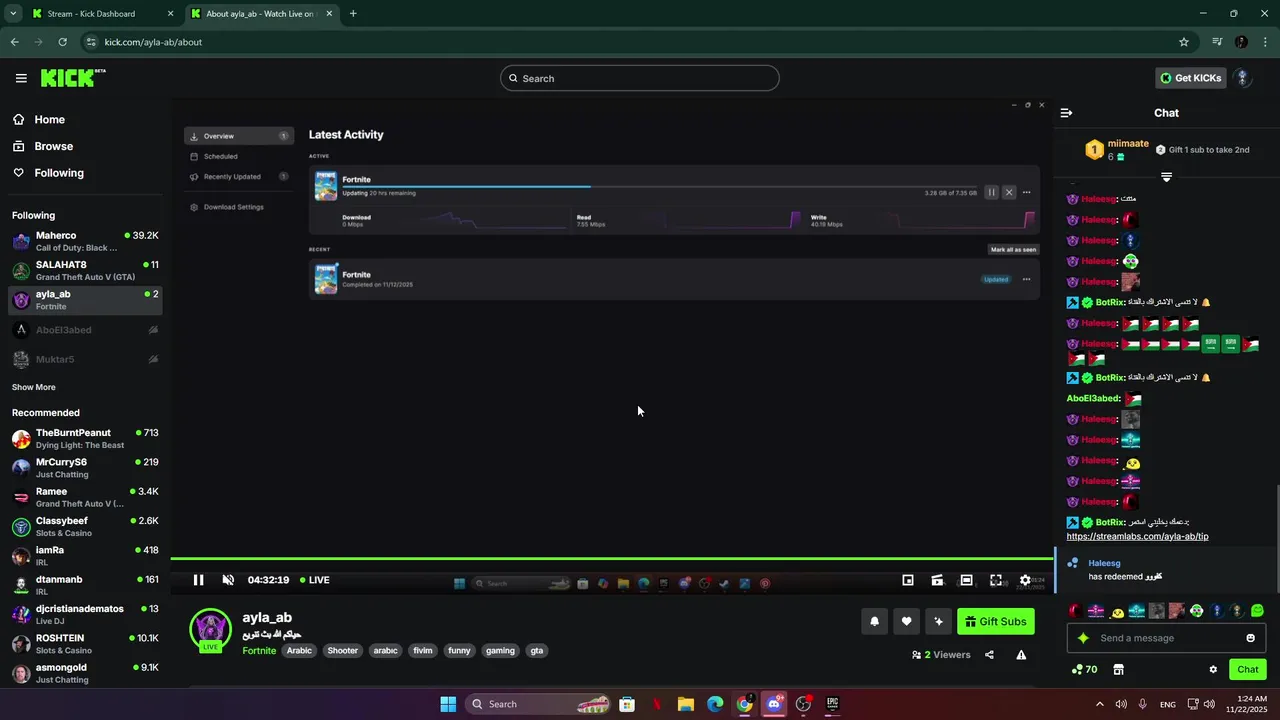Screen dimensions: 1280x720
Task: Open Muktar5 offline channel
Action: point(85,359)
